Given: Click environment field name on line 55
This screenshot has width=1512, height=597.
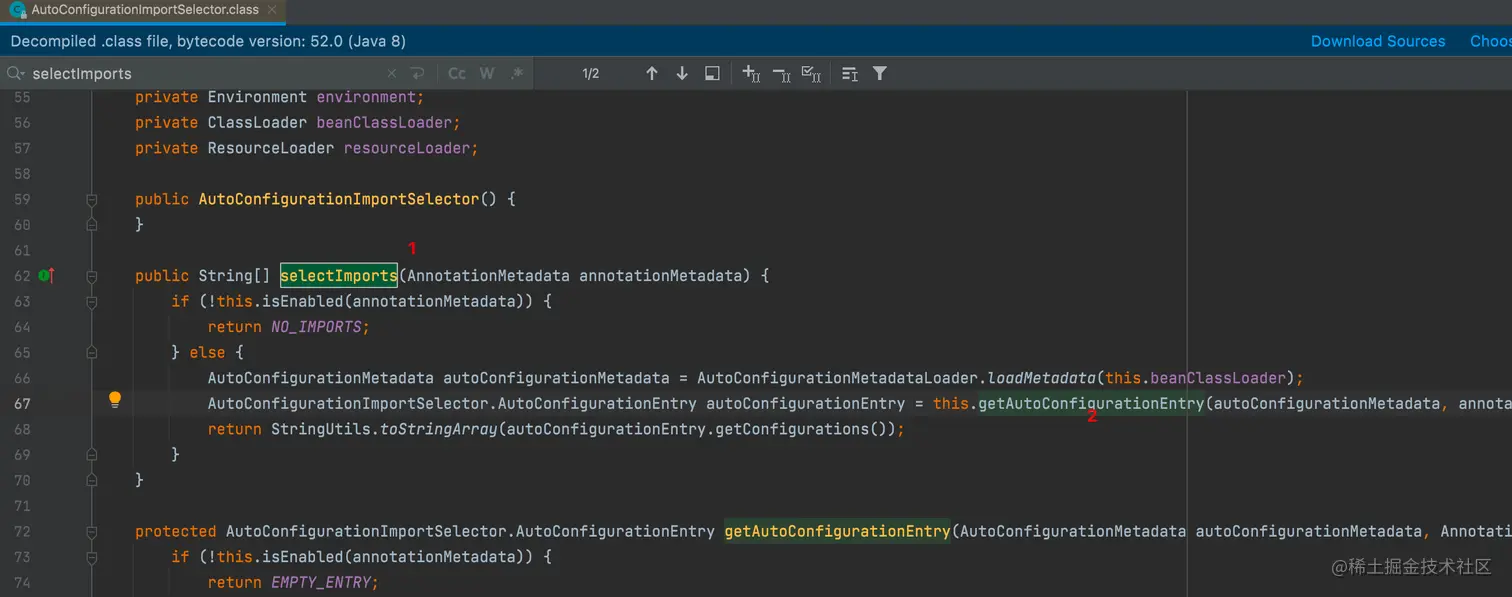Looking at the screenshot, I should tap(368, 97).
